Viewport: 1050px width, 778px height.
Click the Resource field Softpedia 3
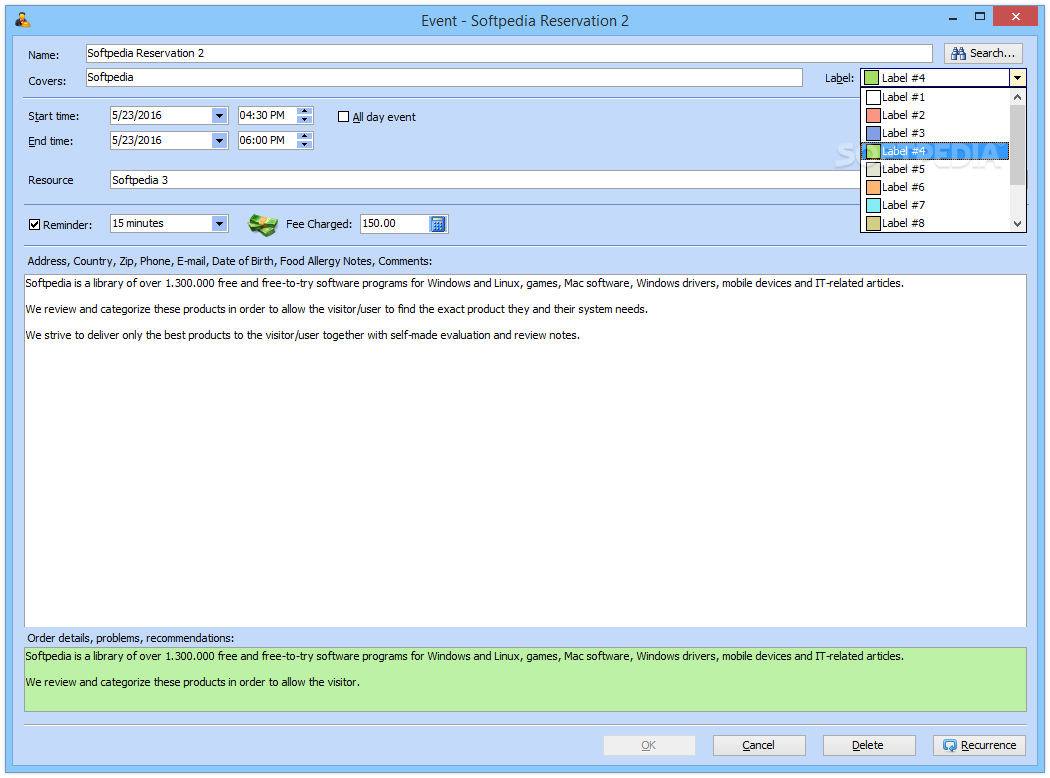(485, 180)
